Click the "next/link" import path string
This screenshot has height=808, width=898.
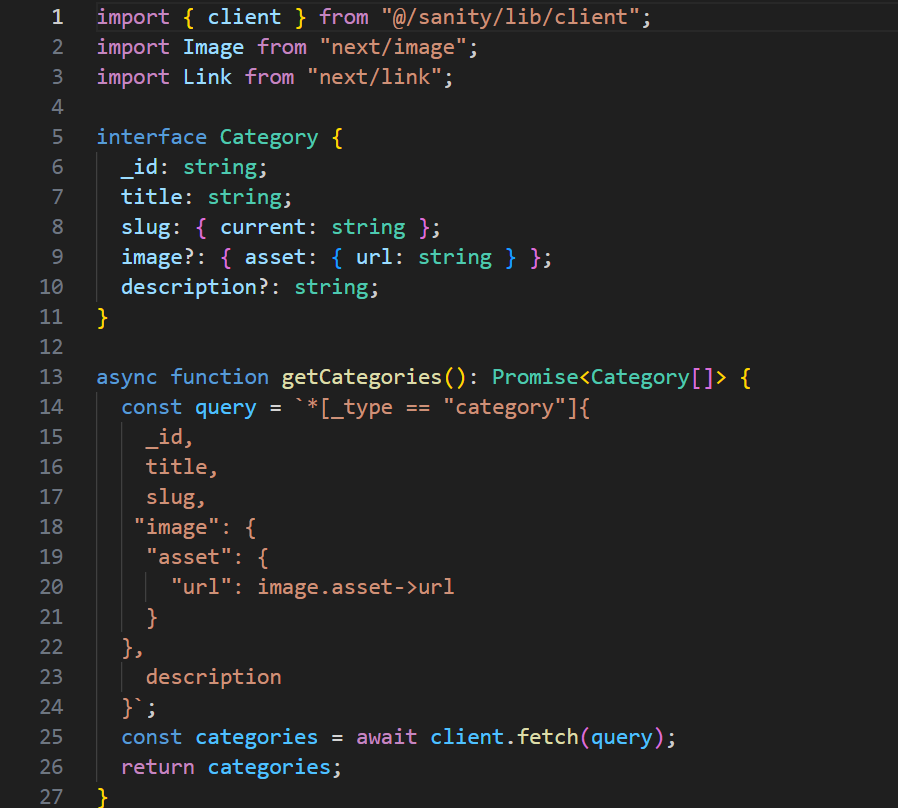(374, 77)
